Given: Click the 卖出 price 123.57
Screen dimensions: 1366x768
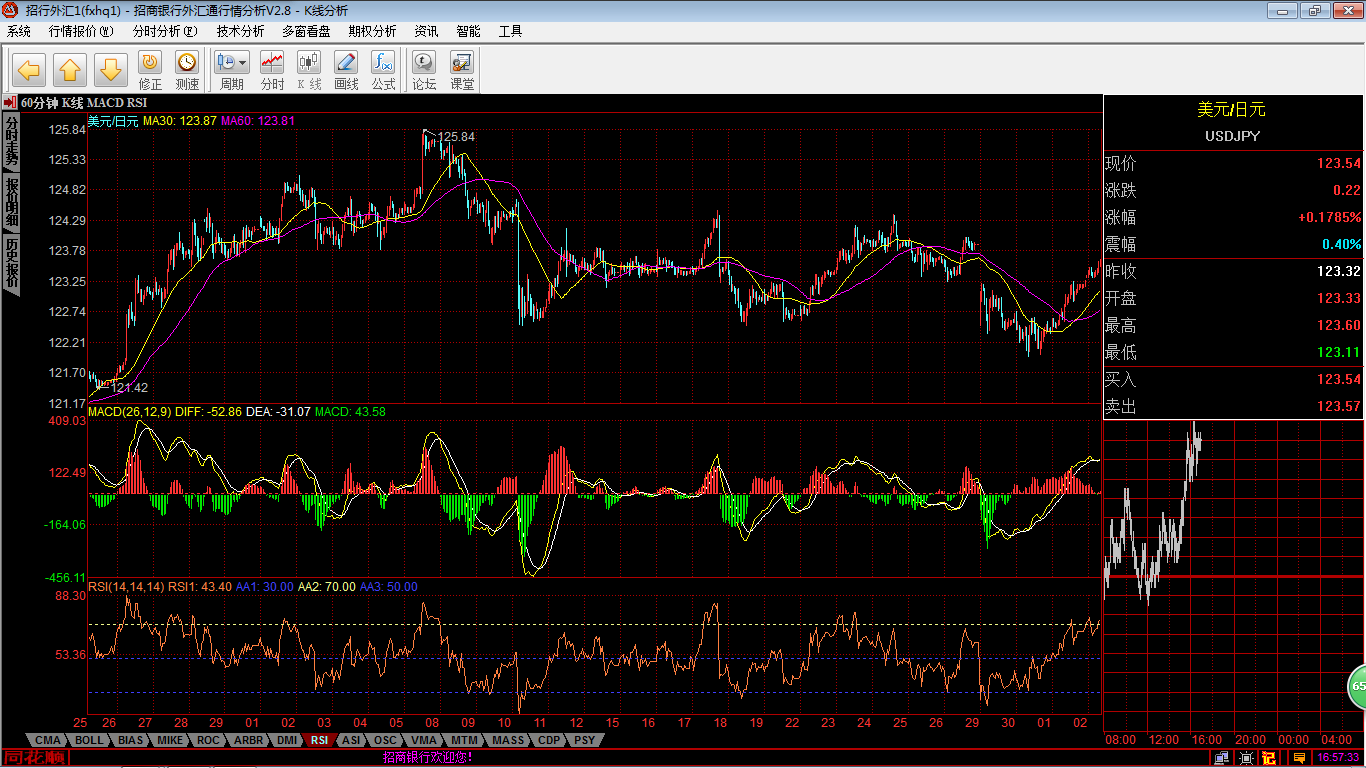Looking at the screenshot, I should [x=1339, y=406].
